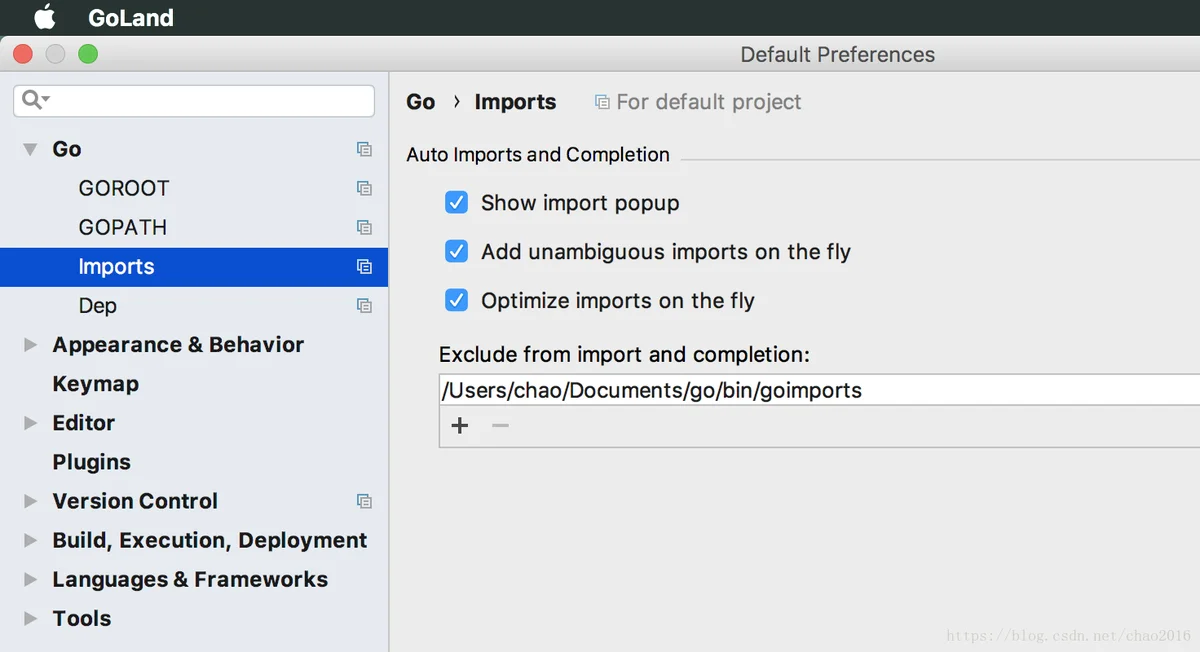1200x652 pixels.
Task: Click the project-level icon next to Dep
Action: point(364,306)
